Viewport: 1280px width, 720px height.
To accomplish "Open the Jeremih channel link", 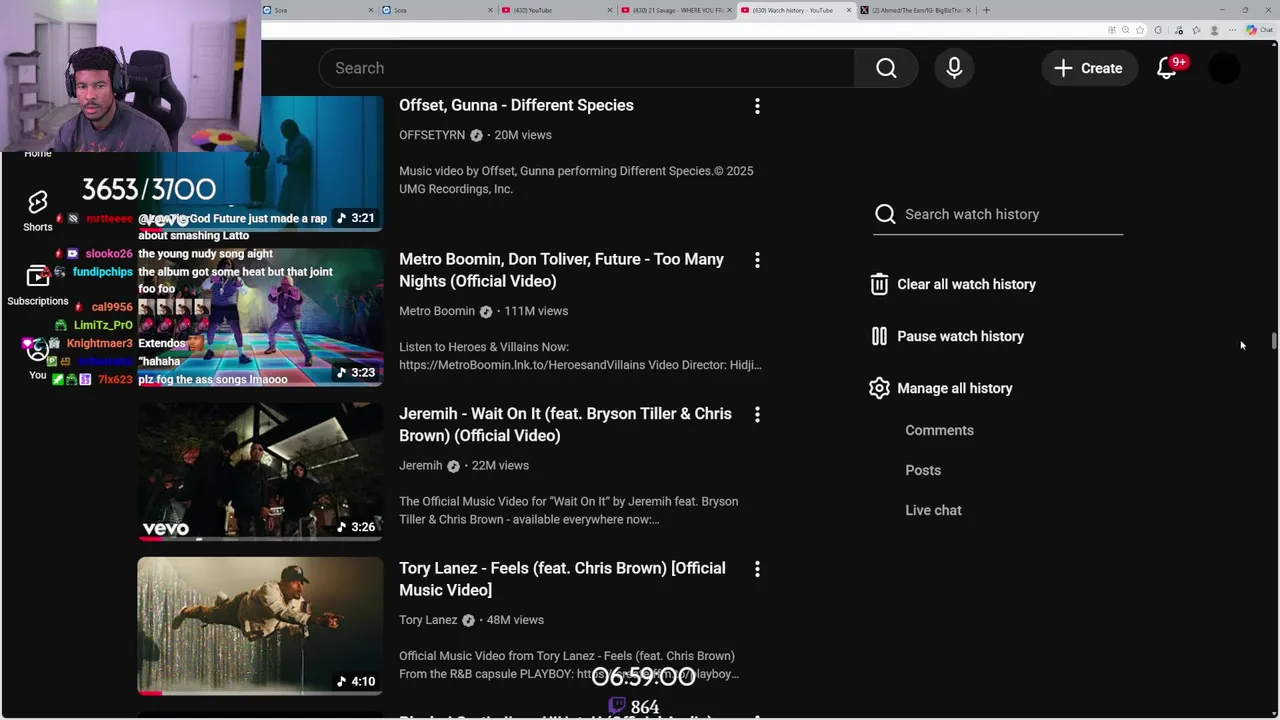I will click(x=420, y=465).
